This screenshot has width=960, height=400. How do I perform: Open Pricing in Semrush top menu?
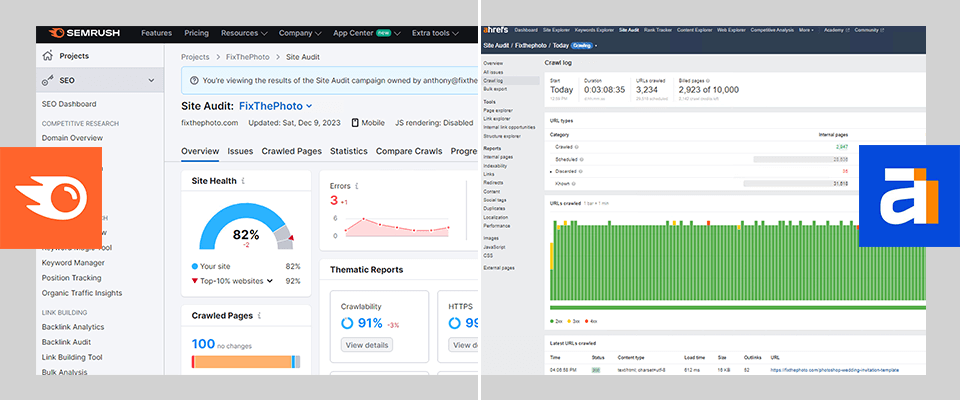[x=197, y=33]
